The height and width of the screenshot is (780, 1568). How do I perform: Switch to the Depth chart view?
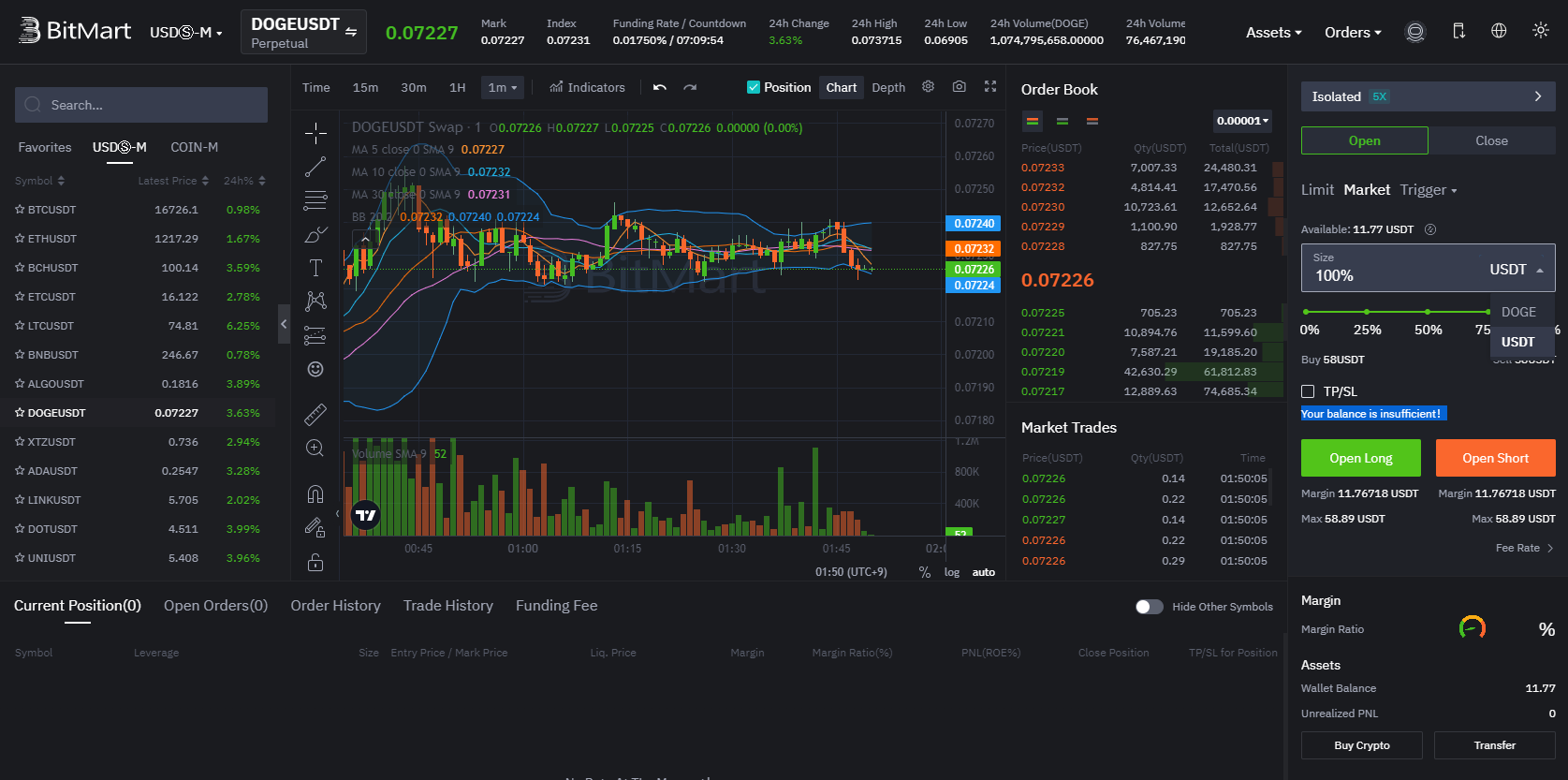click(x=888, y=87)
